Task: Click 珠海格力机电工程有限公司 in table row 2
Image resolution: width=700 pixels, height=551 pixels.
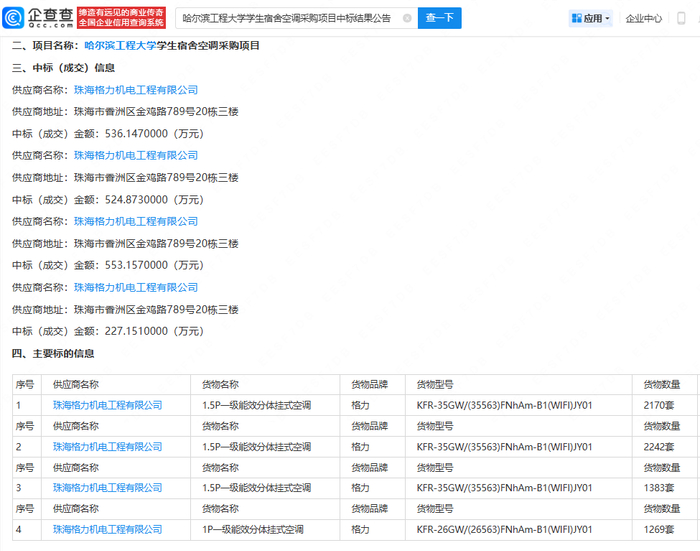Action: (107, 446)
